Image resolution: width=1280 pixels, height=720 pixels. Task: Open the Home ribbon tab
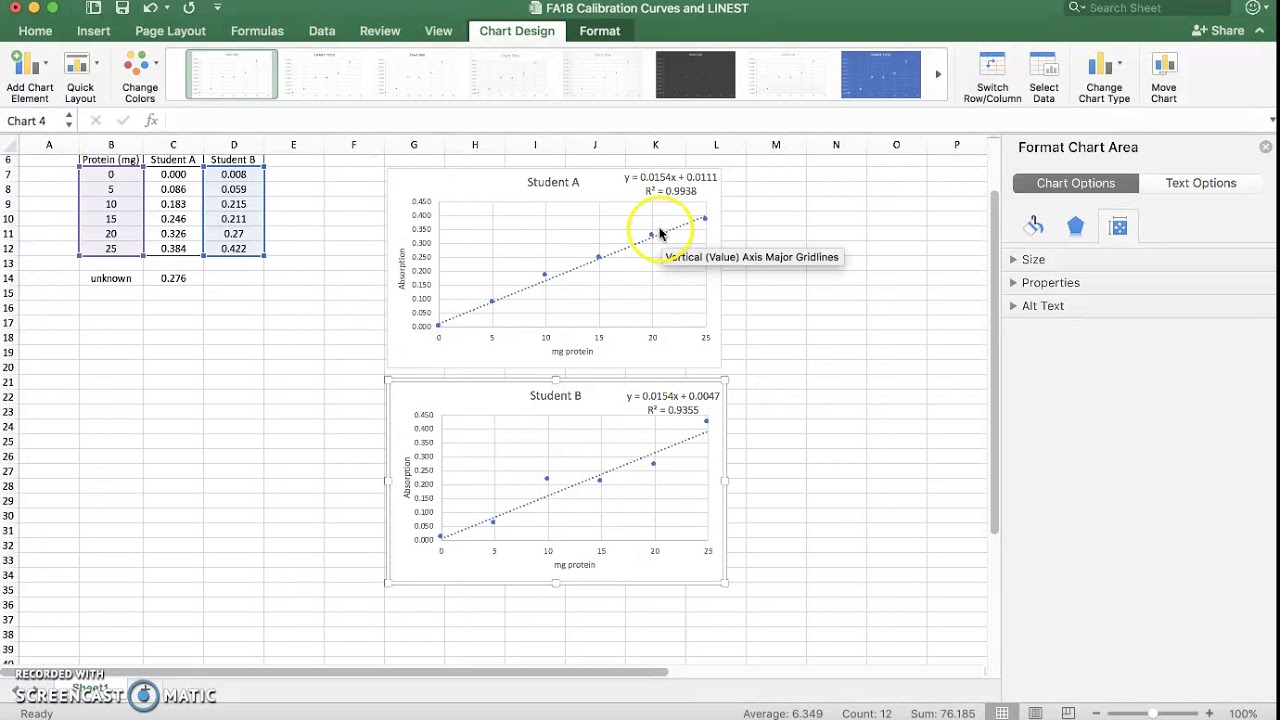click(35, 31)
